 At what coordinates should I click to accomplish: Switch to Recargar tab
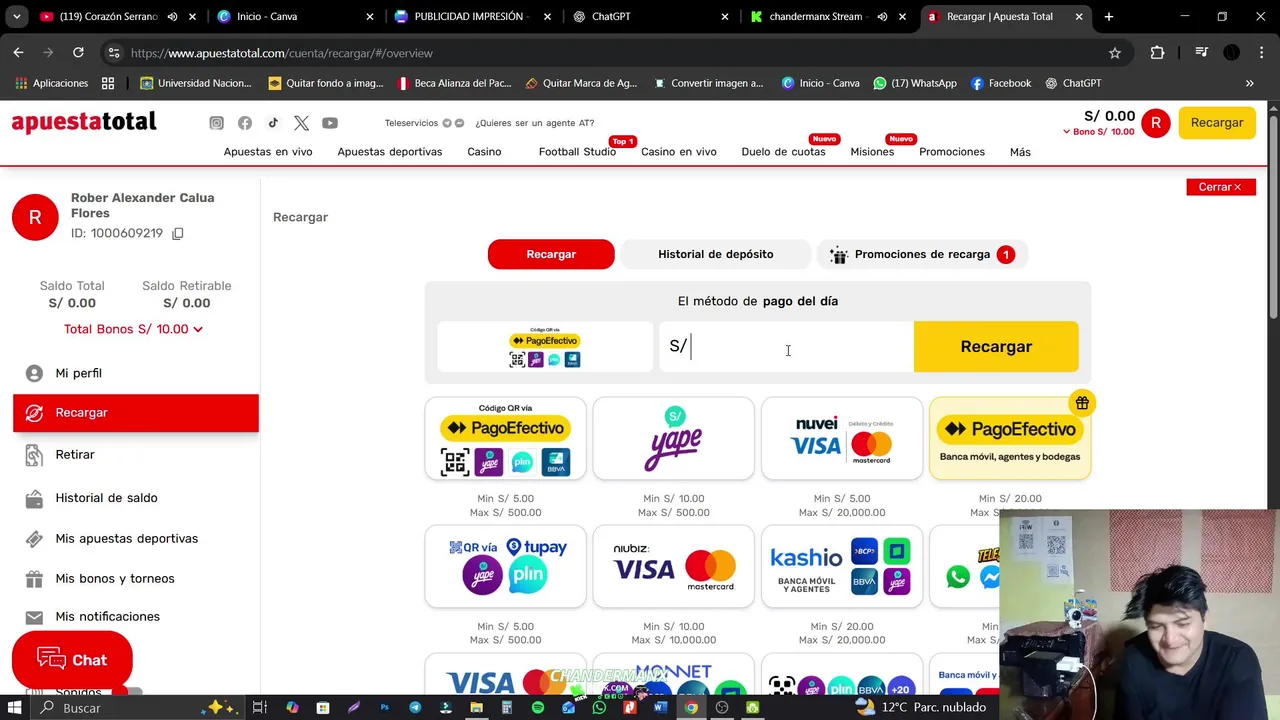pyautogui.click(x=551, y=254)
